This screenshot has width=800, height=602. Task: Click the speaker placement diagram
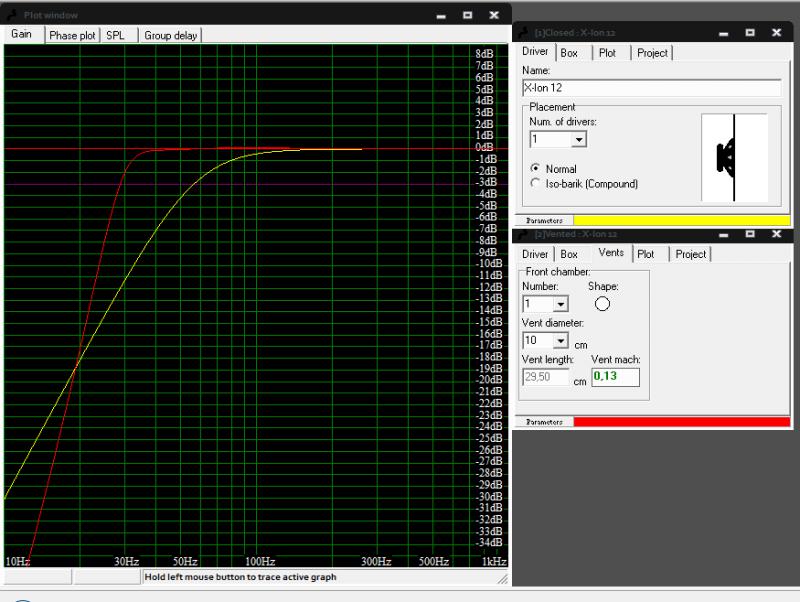(x=734, y=157)
